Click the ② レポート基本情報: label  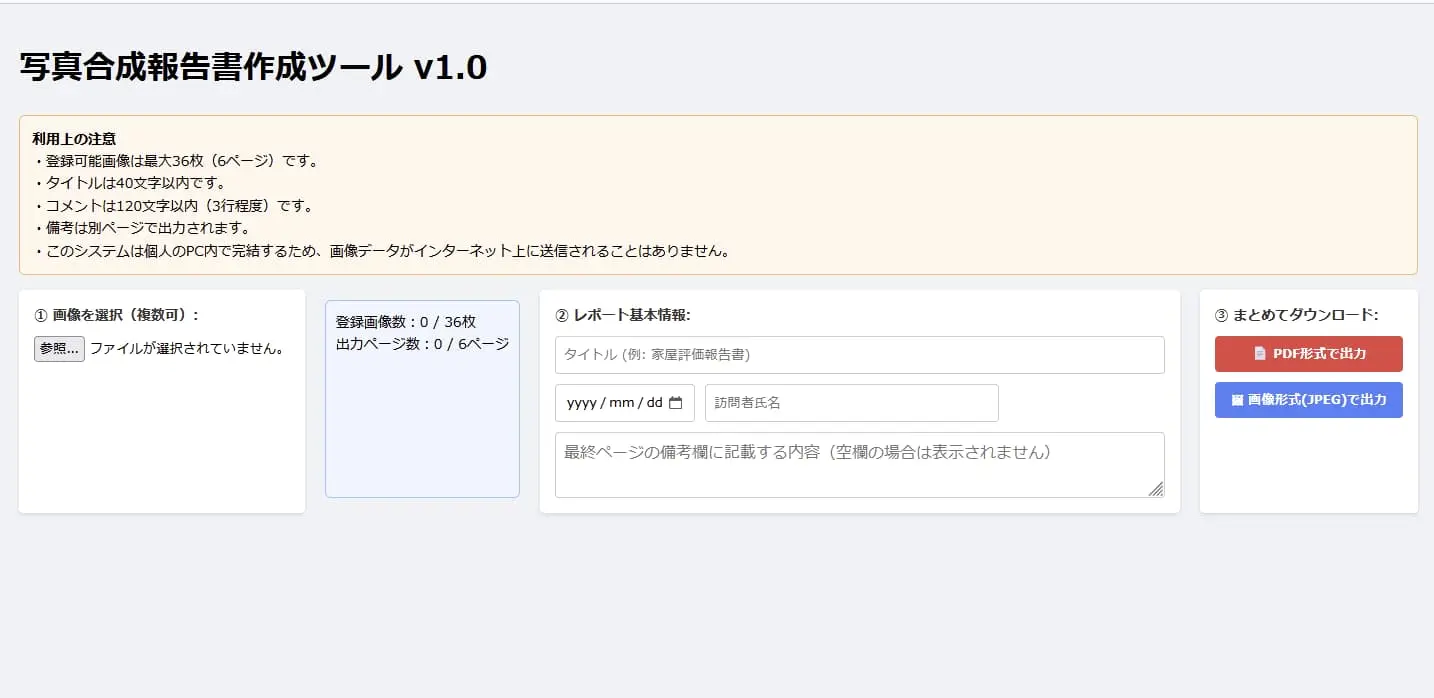[623, 315]
